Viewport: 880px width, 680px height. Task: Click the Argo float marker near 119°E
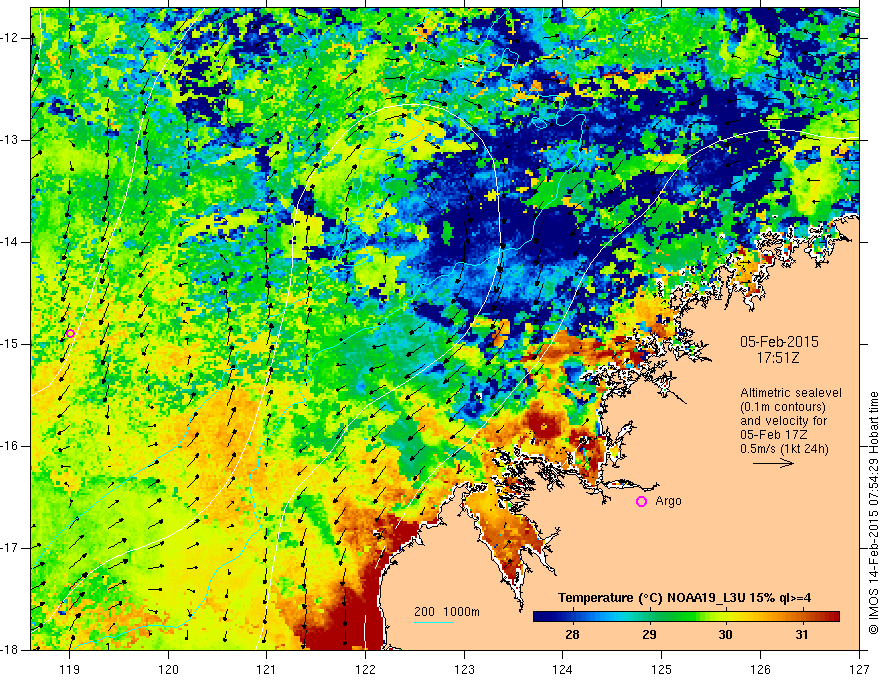pos(70,333)
